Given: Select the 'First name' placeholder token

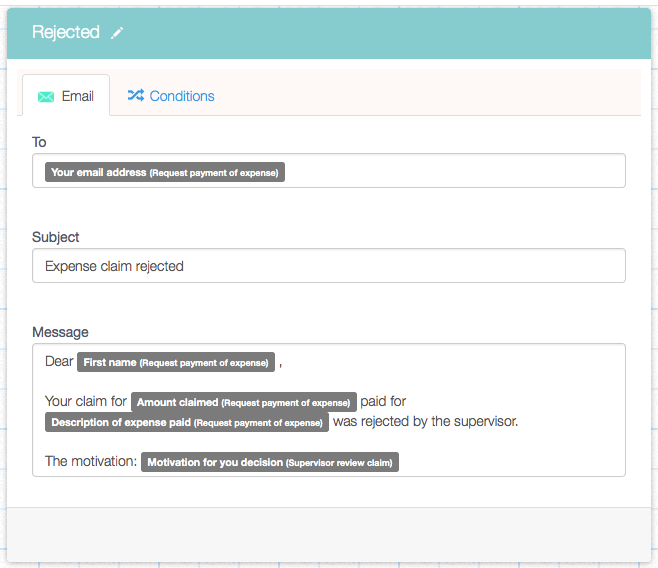Looking at the screenshot, I should (176, 362).
